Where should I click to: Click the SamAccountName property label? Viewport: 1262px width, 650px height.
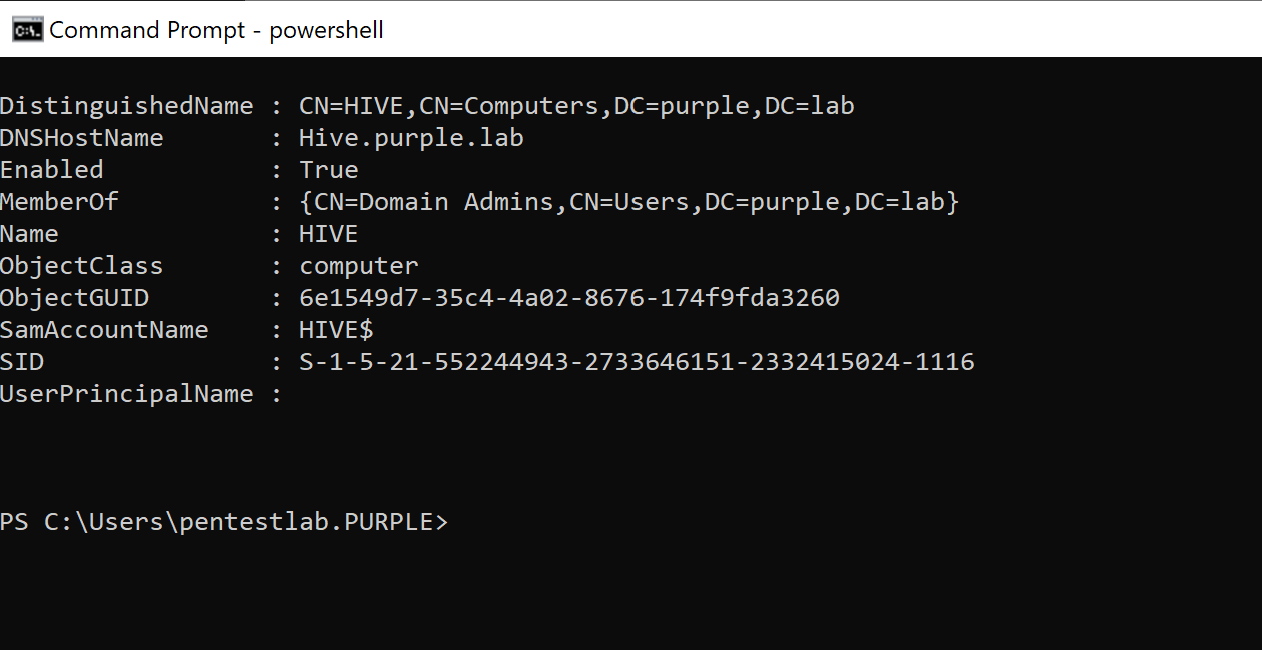[104, 330]
